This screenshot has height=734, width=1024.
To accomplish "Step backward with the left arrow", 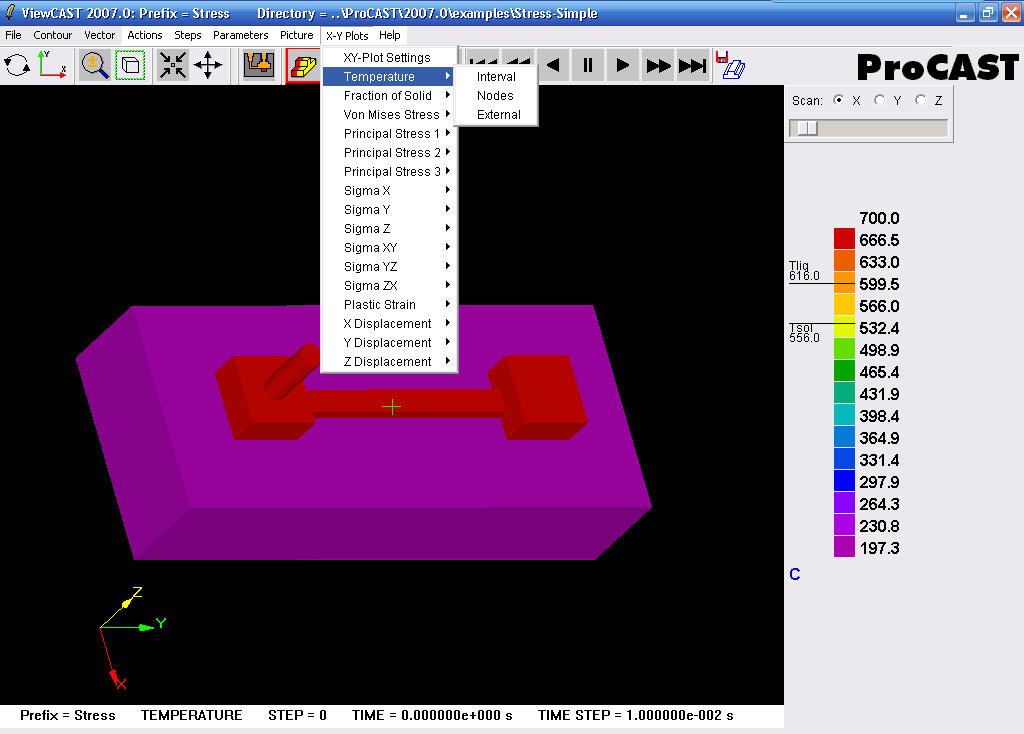I will [553, 65].
